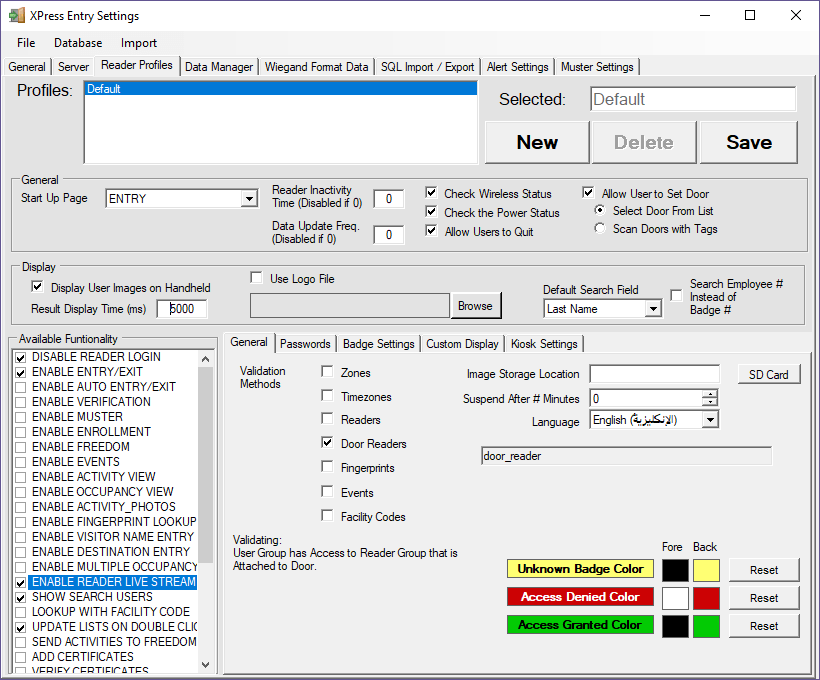Expand the Default Search Field dropdown
The height and width of the screenshot is (680, 820).
pyautogui.click(x=653, y=309)
